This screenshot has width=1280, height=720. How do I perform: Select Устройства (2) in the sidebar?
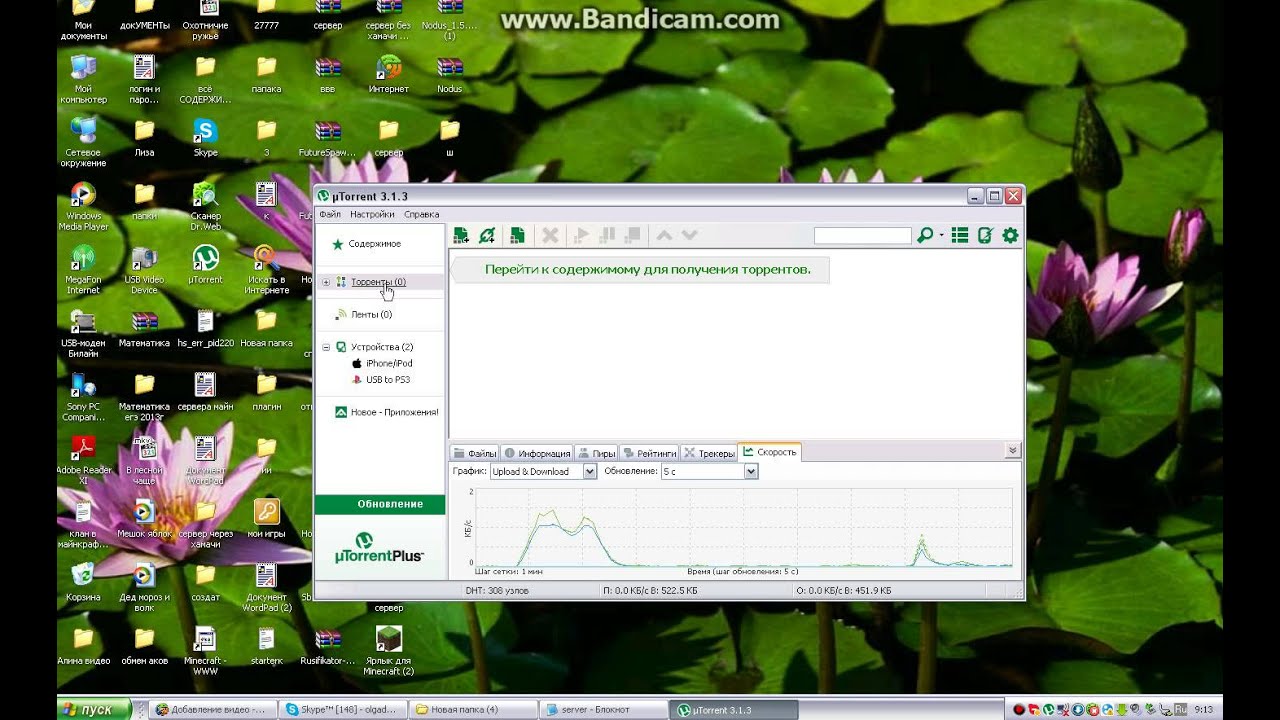[x=382, y=347]
